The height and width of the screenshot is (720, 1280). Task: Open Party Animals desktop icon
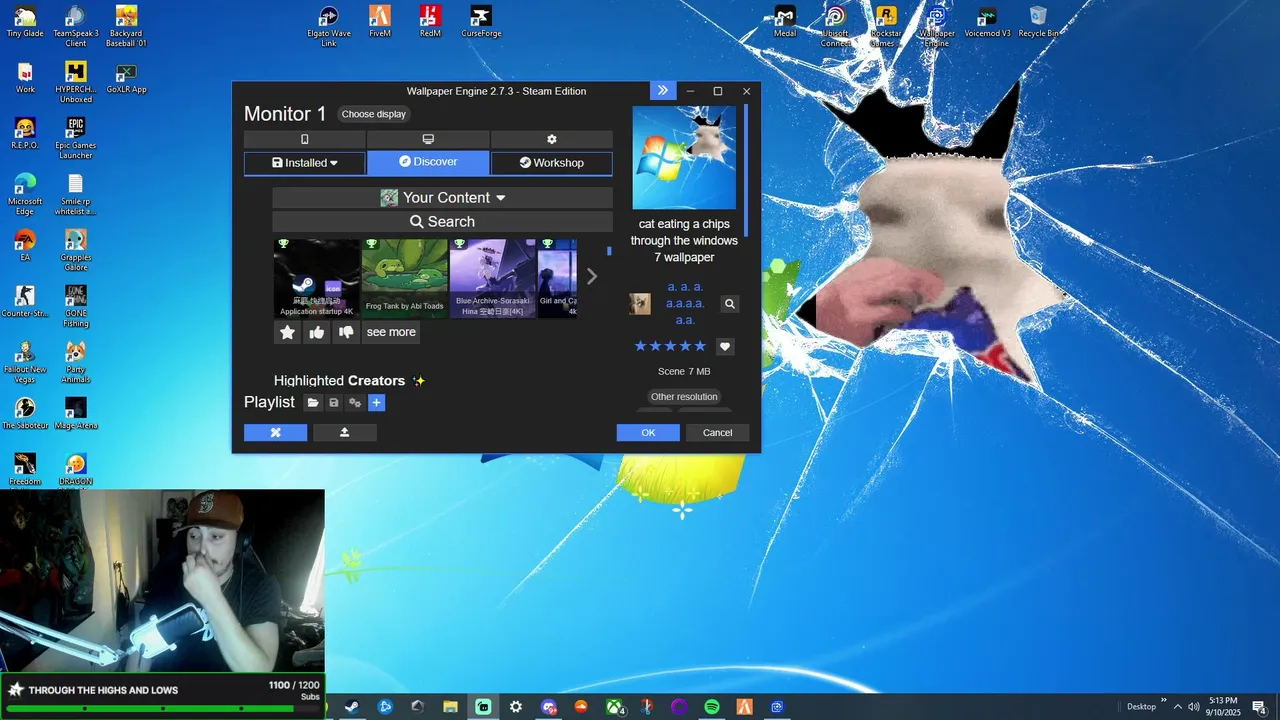[76, 362]
